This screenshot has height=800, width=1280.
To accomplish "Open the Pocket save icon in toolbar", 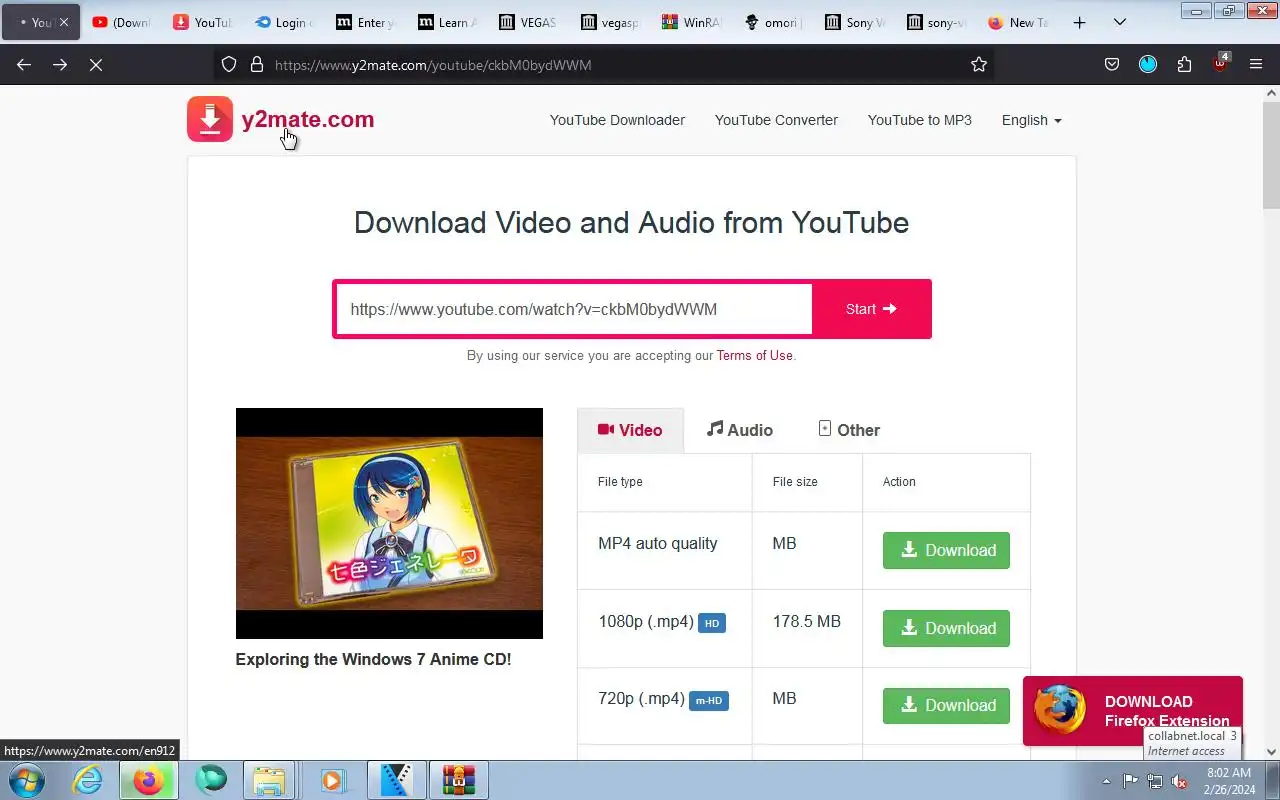I will point(1112,64).
